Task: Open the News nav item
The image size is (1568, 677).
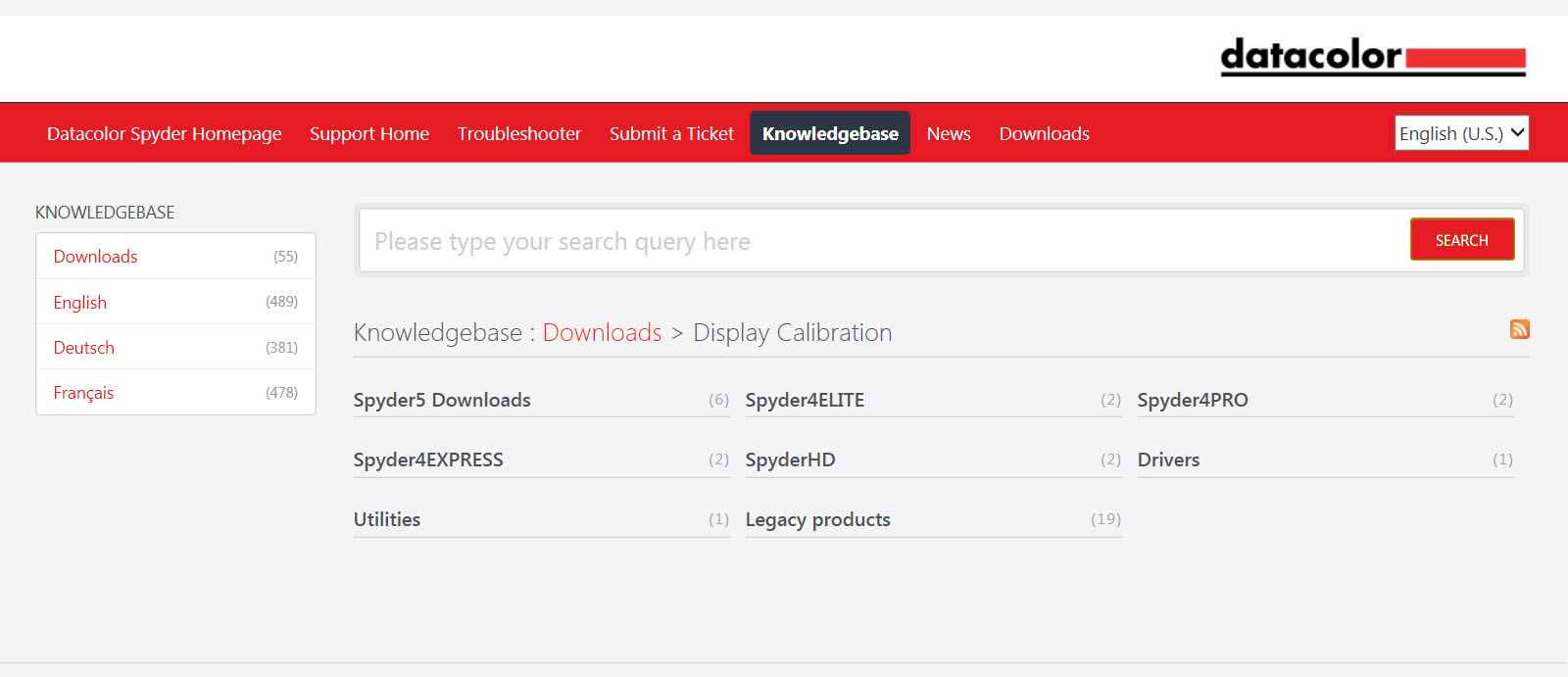Action: (x=949, y=133)
